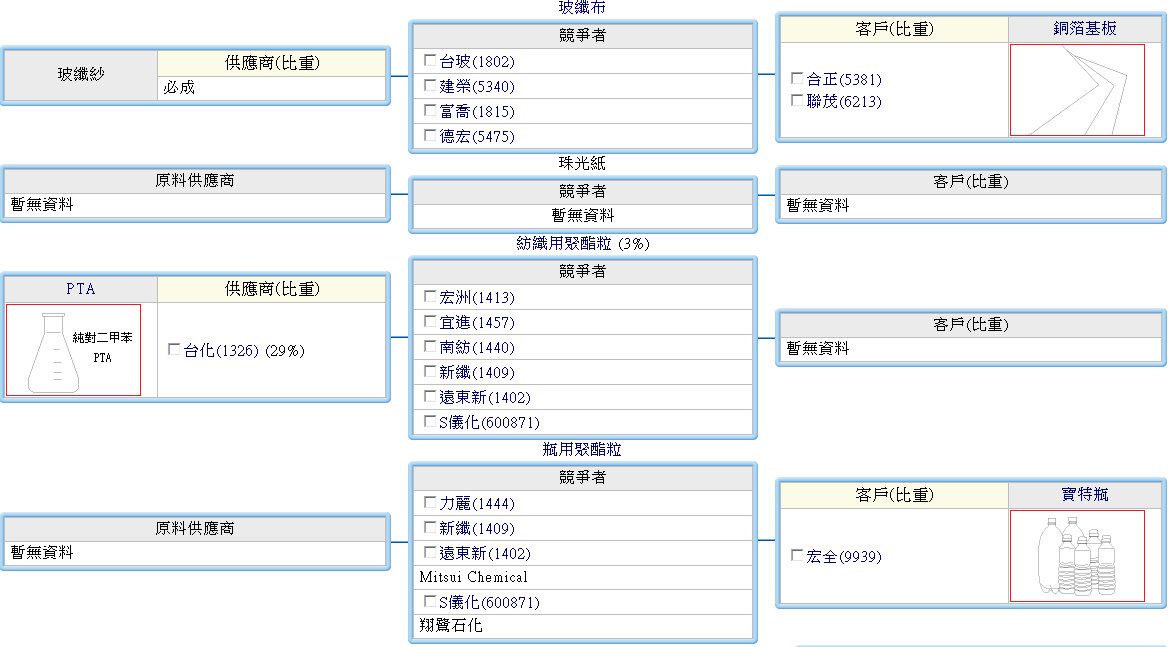The image size is (1168, 647).
Task: Click the PTA flask thumbnail image
Action: tap(73, 350)
